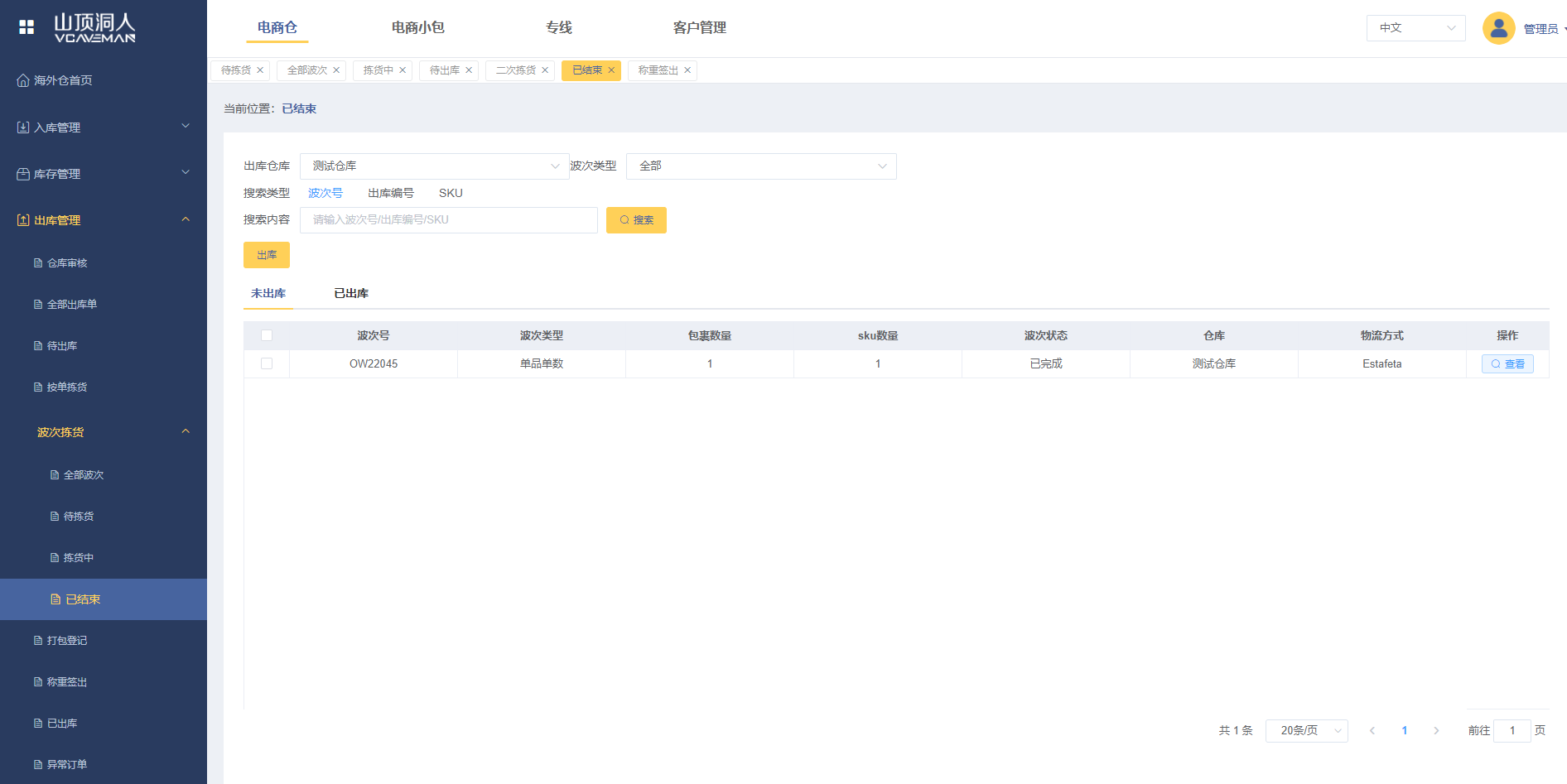
Task: Click the 库存管理 inventory icon
Action: tap(23, 174)
